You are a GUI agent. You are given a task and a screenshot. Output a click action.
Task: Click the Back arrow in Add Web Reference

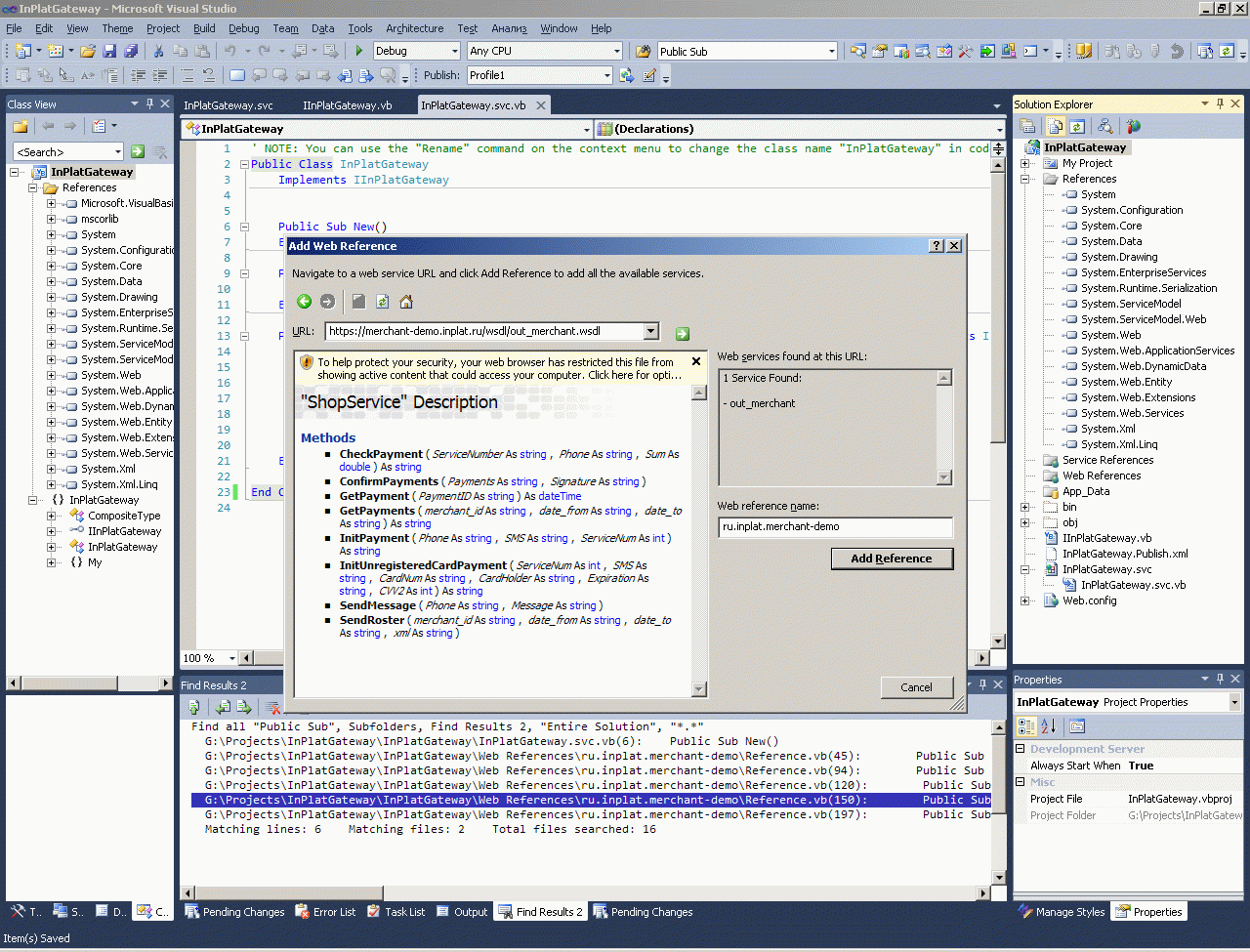click(x=304, y=302)
